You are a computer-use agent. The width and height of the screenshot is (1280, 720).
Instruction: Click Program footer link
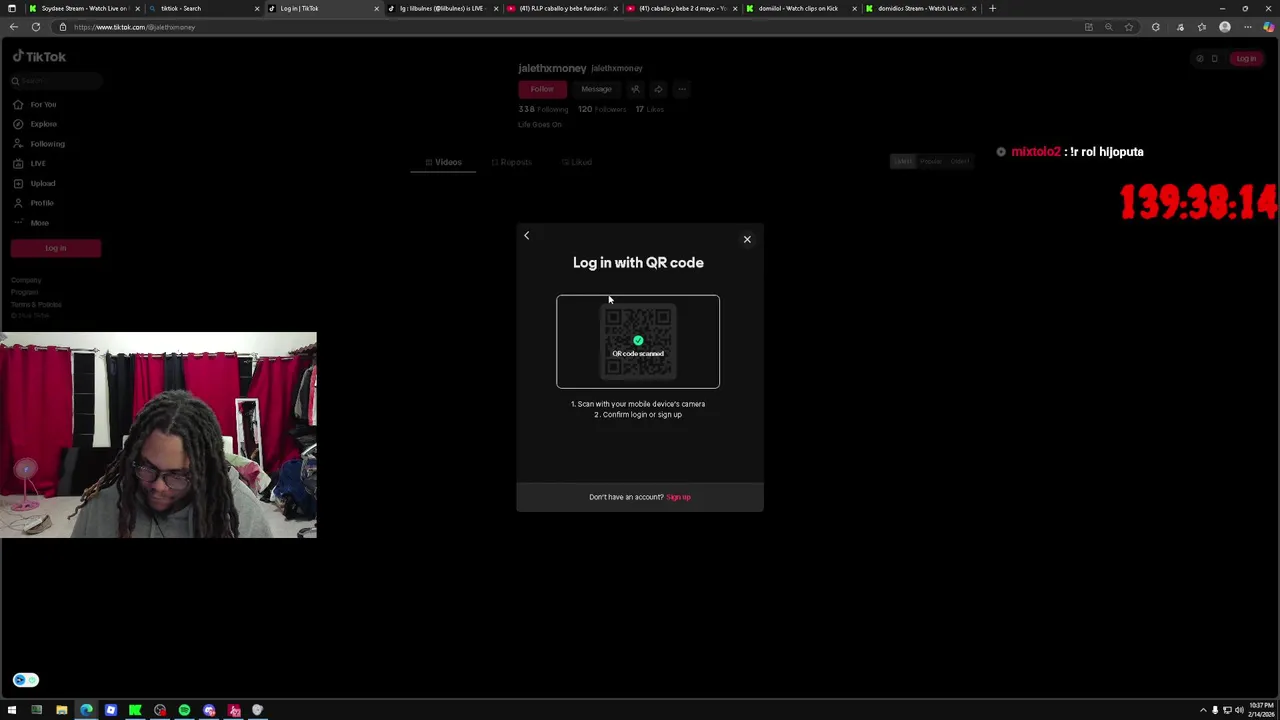click(x=25, y=292)
